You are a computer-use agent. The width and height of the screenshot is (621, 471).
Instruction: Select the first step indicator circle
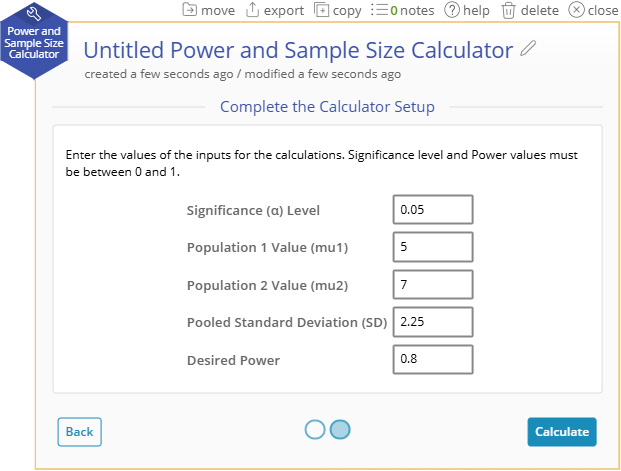click(315, 429)
